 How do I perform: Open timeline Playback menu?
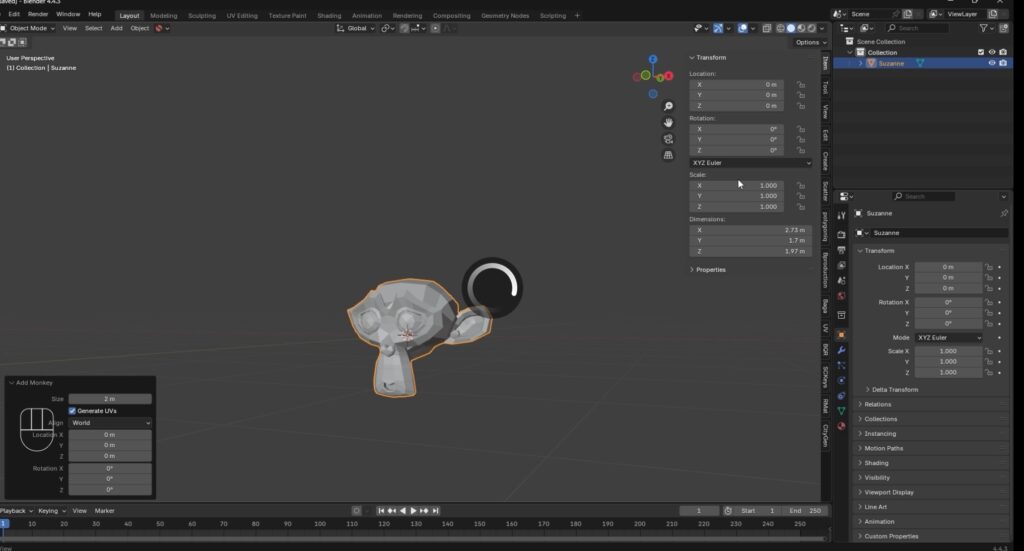(x=16, y=511)
